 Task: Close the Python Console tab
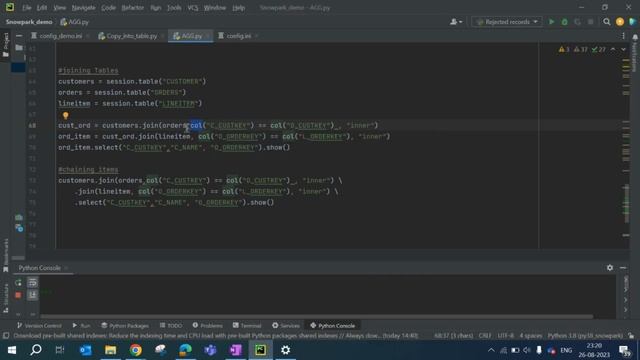coord(66,268)
